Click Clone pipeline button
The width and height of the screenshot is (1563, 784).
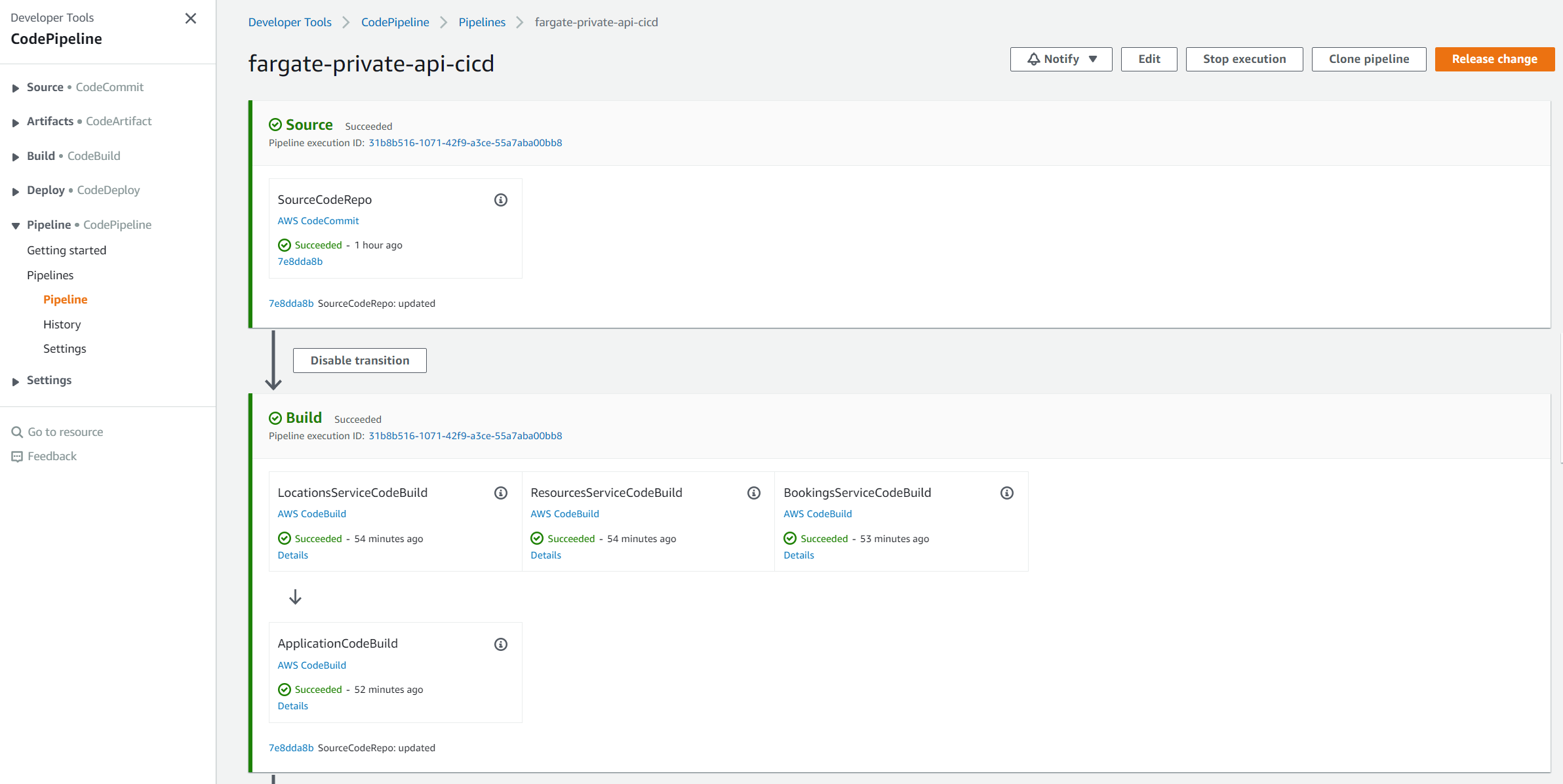coord(1368,59)
